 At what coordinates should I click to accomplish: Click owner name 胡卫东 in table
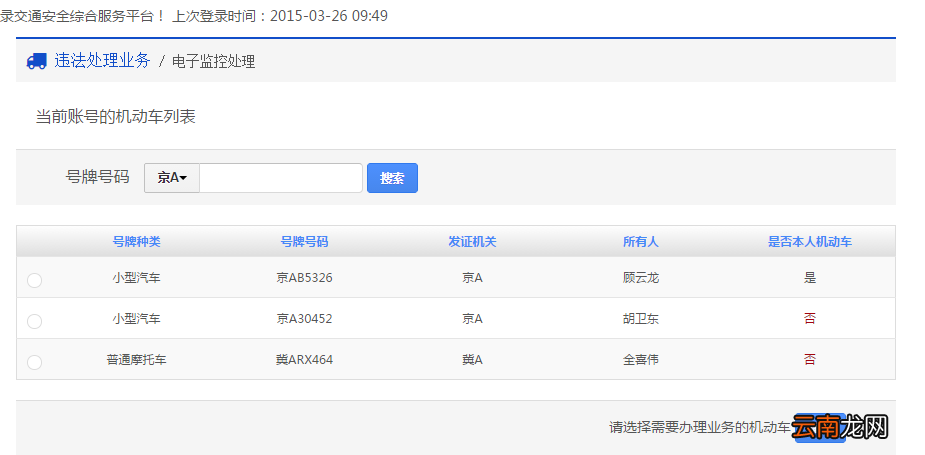click(641, 319)
